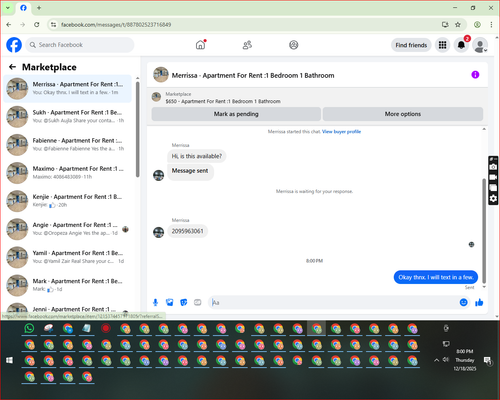Click the conversation list scrollbar
This screenshot has height=400, width=500.
coord(138,129)
